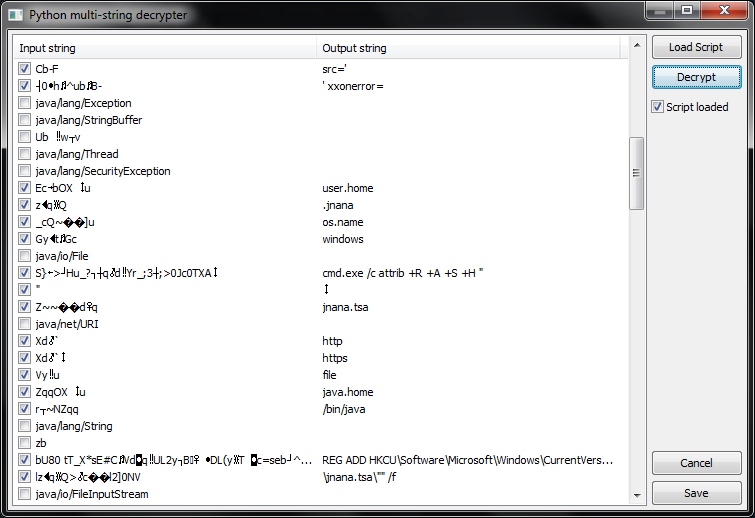The height and width of the screenshot is (518, 755).
Task: Select the REG ADD HKCU output cell
Action: click(x=468, y=460)
